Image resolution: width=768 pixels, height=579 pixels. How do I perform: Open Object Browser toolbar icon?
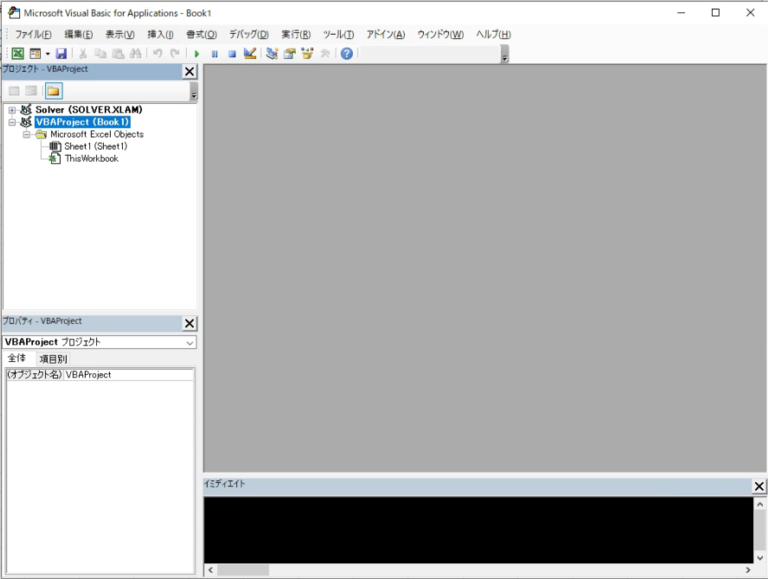[307, 53]
